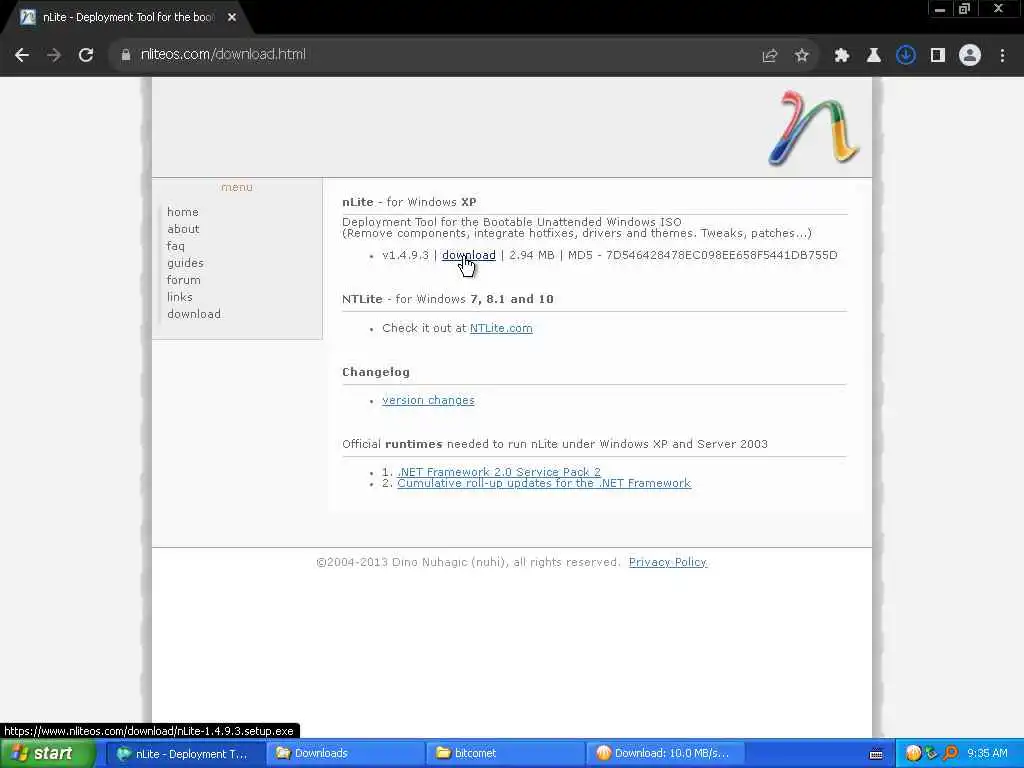Open guides in the side menu

pos(185,263)
